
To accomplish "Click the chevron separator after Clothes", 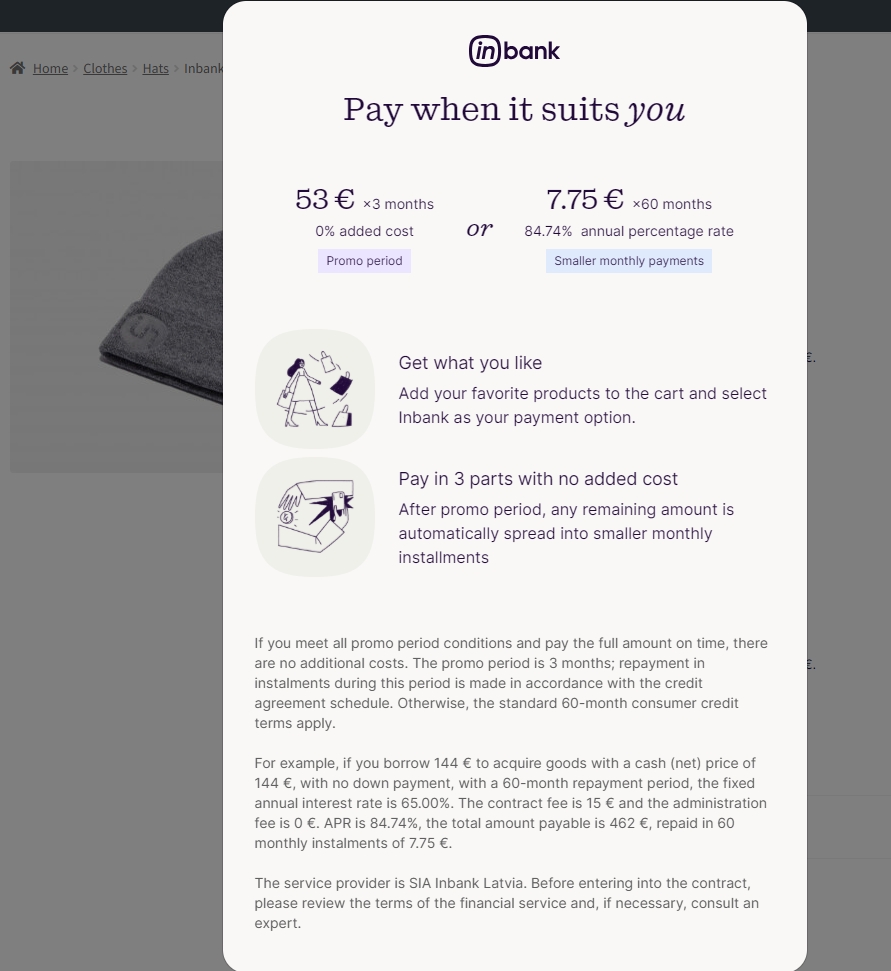I will (x=135, y=69).
